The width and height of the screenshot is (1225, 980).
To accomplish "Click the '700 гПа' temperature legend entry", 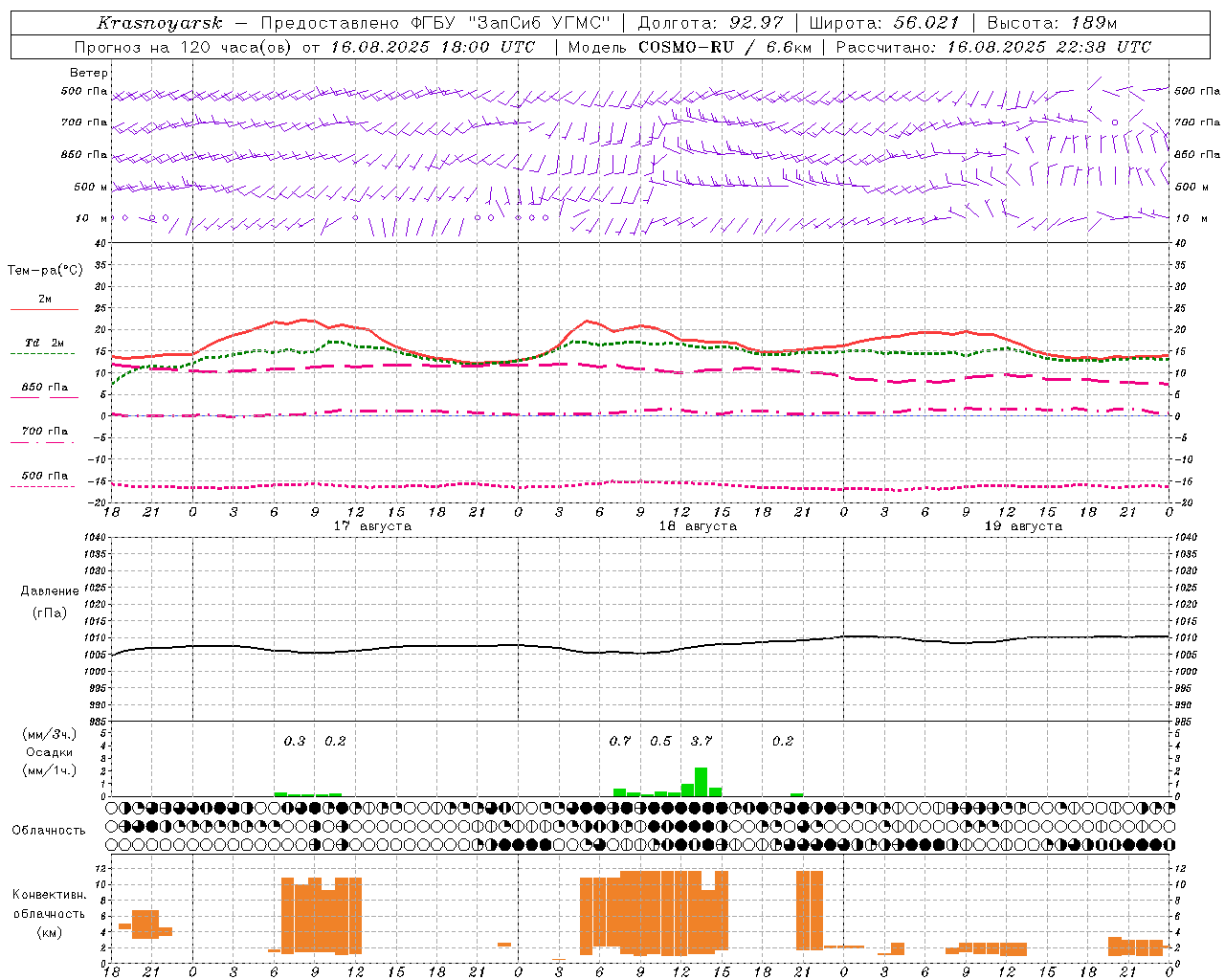I will coord(45,432).
